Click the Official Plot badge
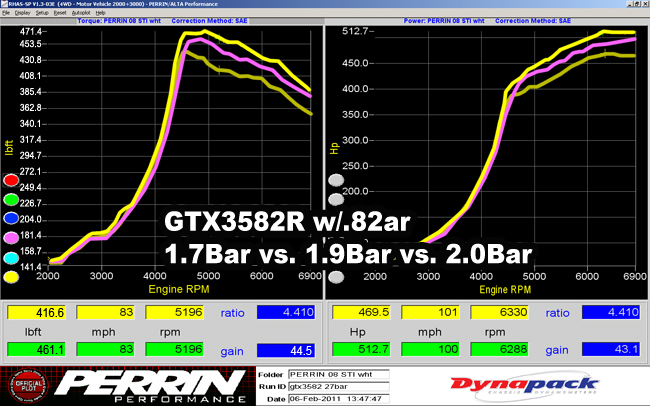The width and height of the screenshot is (650, 406). (29, 386)
